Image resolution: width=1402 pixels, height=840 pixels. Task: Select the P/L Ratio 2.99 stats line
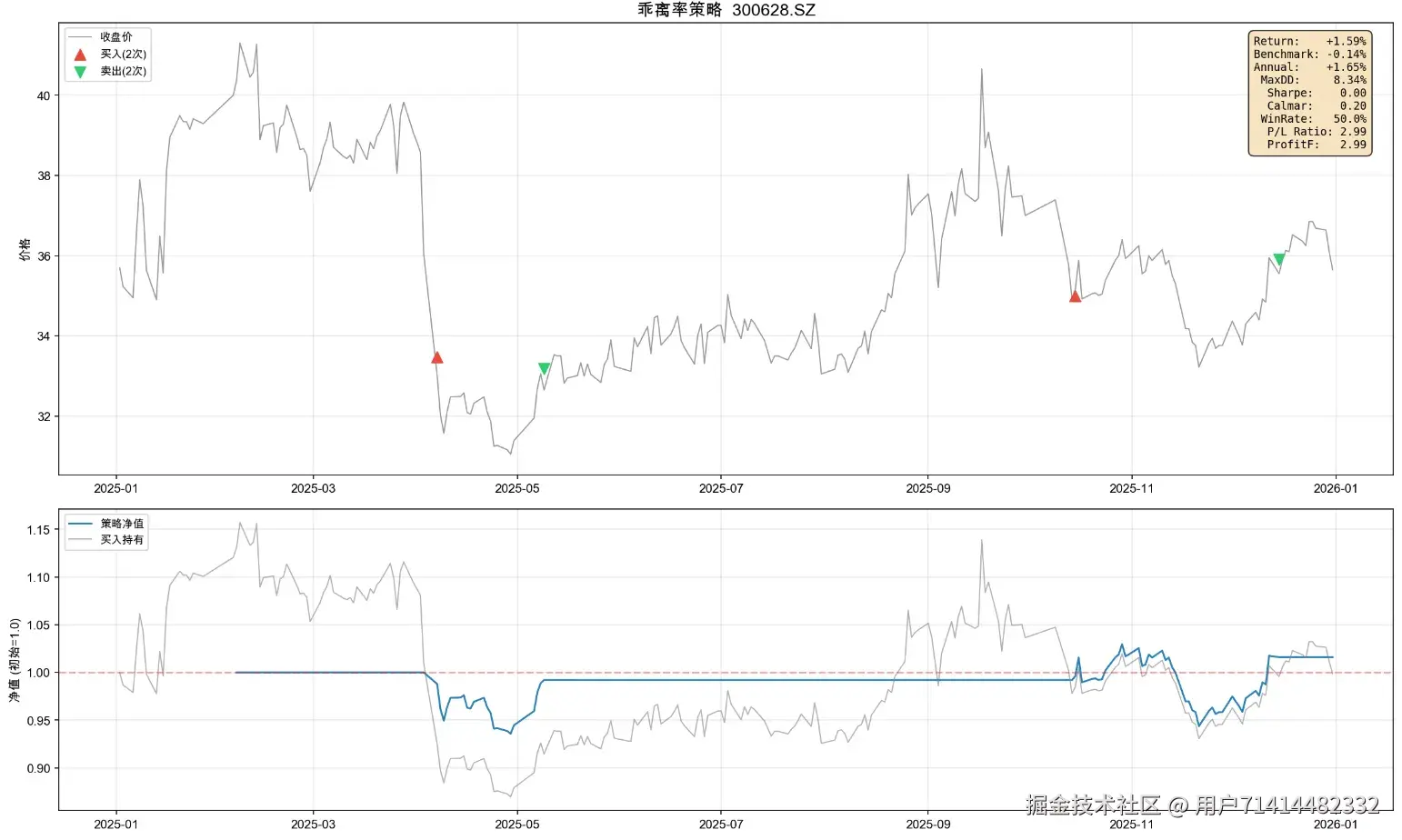click(1317, 132)
